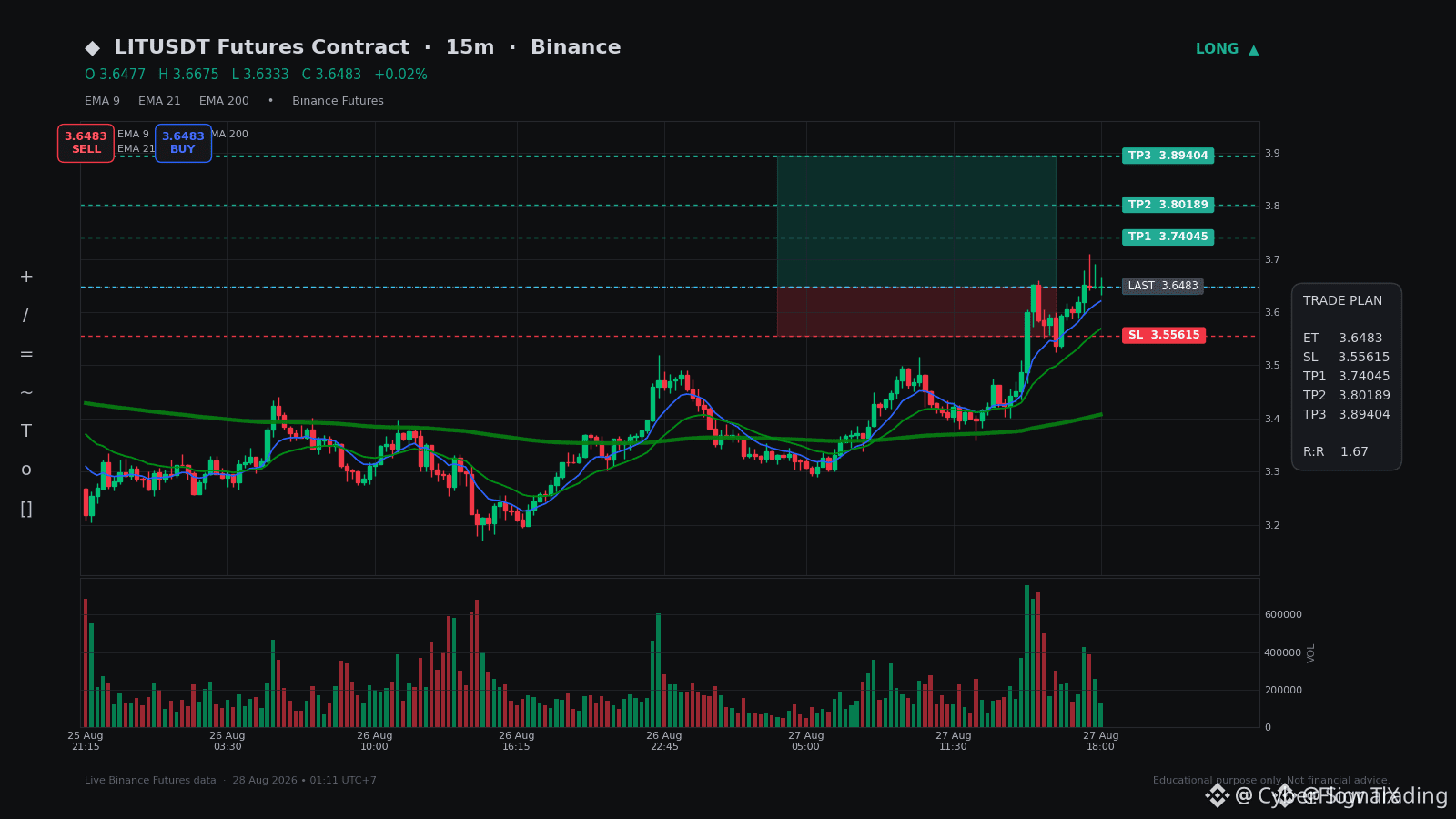Viewport: 1456px width, 819px height.
Task: Click the TP3 3.89404 row in trade plan
Action: 1347,415
